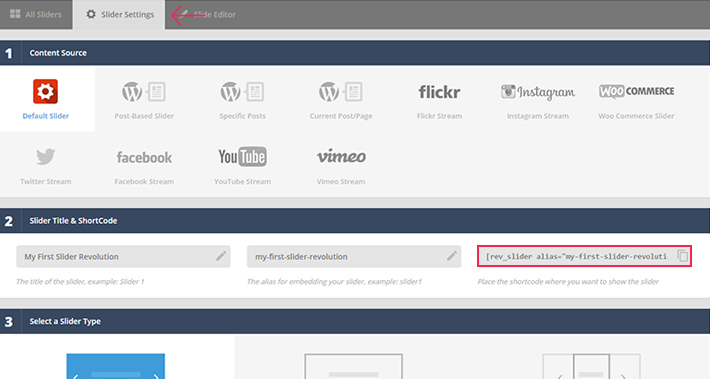
Task: Select the Default Slider source icon
Action: point(45,91)
